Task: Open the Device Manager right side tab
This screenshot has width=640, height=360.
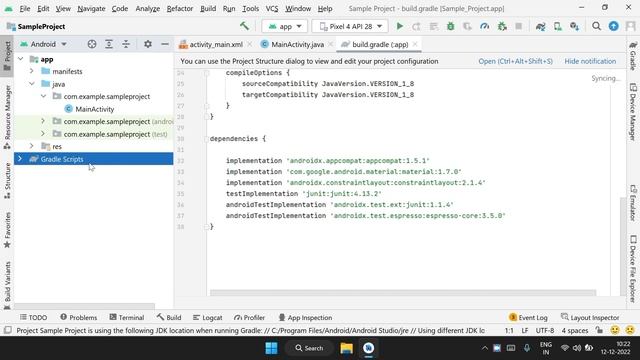Action: click(x=633, y=112)
